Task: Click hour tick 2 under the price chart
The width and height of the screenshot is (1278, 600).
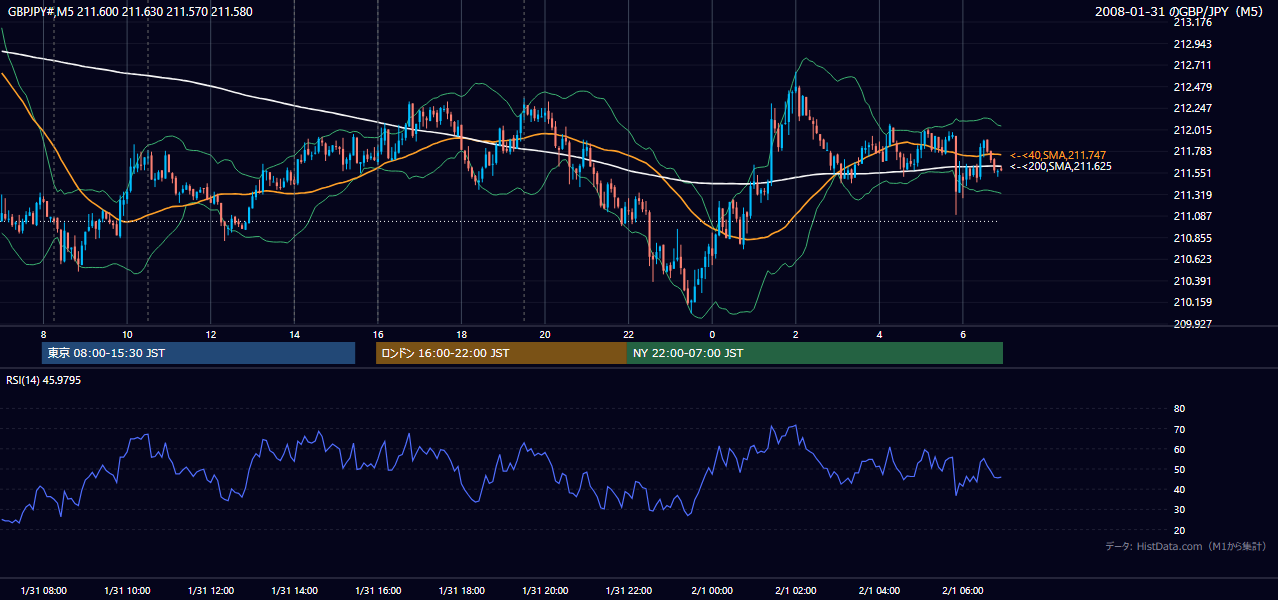Action: click(x=796, y=334)
